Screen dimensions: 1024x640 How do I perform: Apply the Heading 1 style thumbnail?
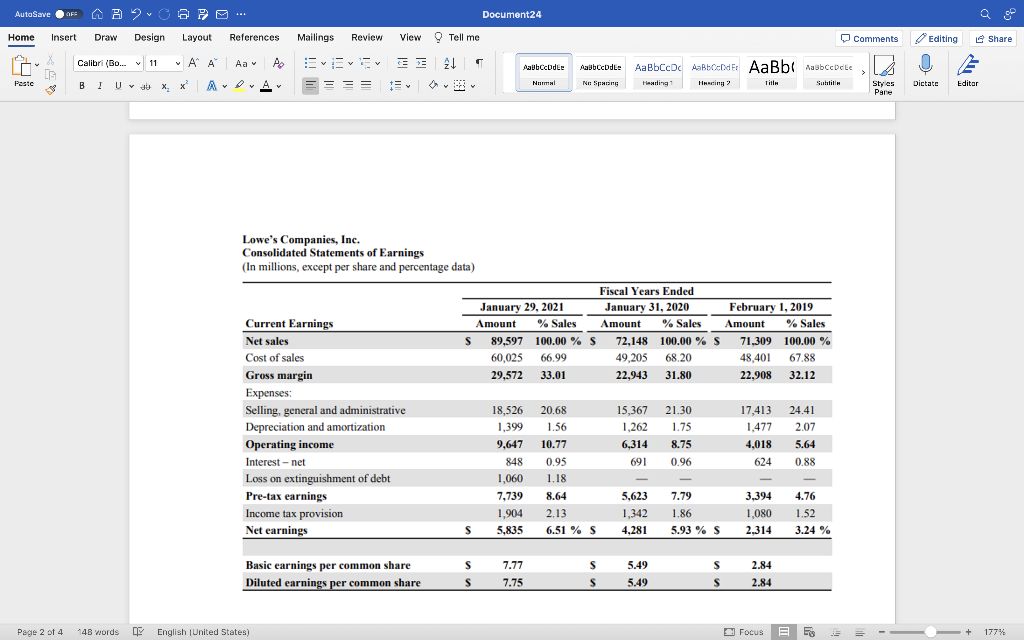(x=658, y=70)
